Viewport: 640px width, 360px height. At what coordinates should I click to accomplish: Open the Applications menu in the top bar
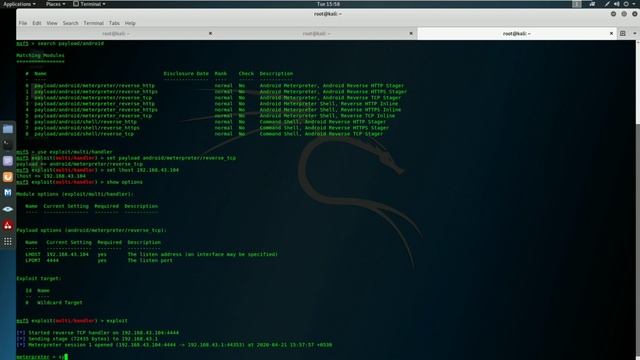[x=19, y=4]
